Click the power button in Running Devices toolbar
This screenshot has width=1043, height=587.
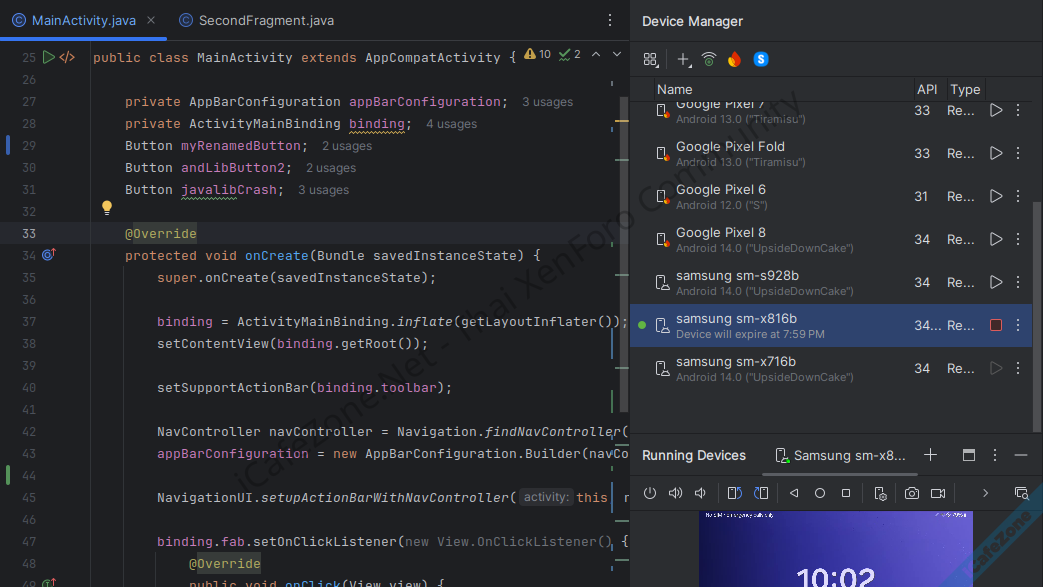click(x=650, y=493)
